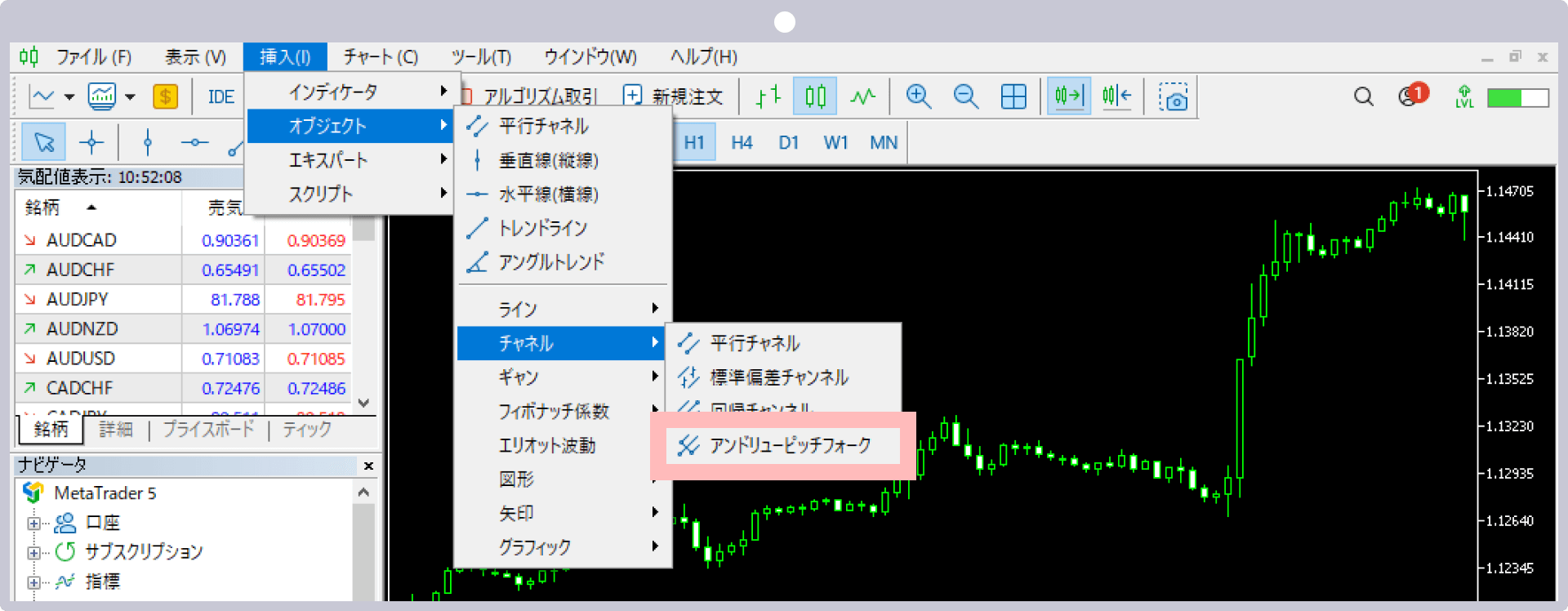Select the MN timeframe
The height and width of the screenshot is (611, 1568).
(884, 143)
